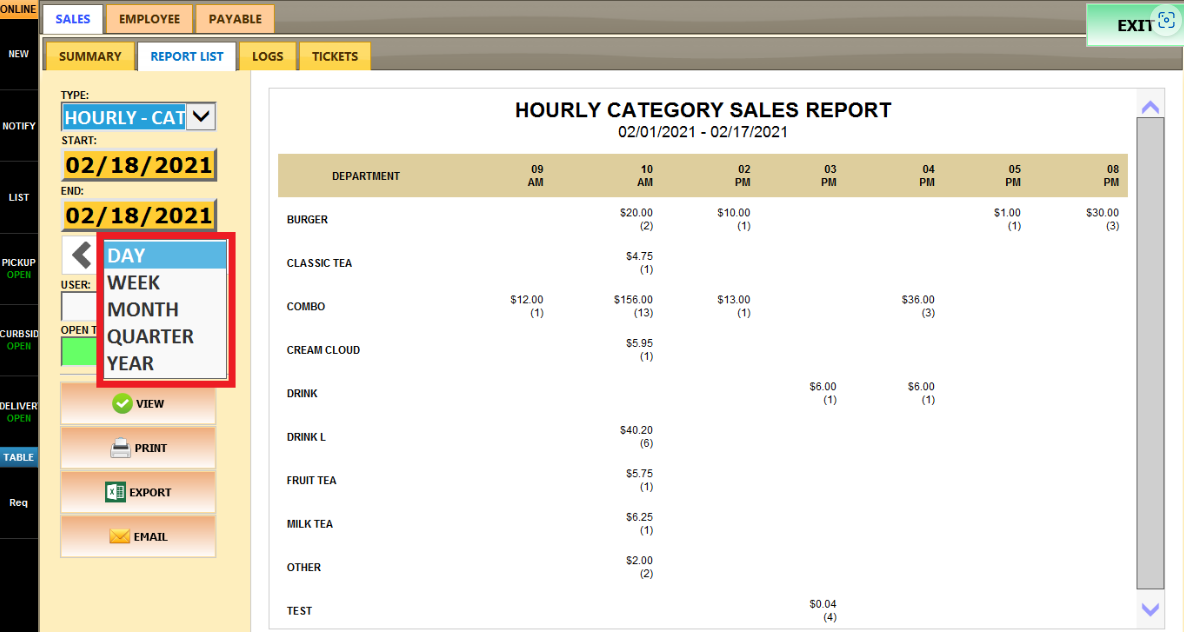Select WEEK from the period list
The image size is (1184, 633).
[x=134, y=283]
